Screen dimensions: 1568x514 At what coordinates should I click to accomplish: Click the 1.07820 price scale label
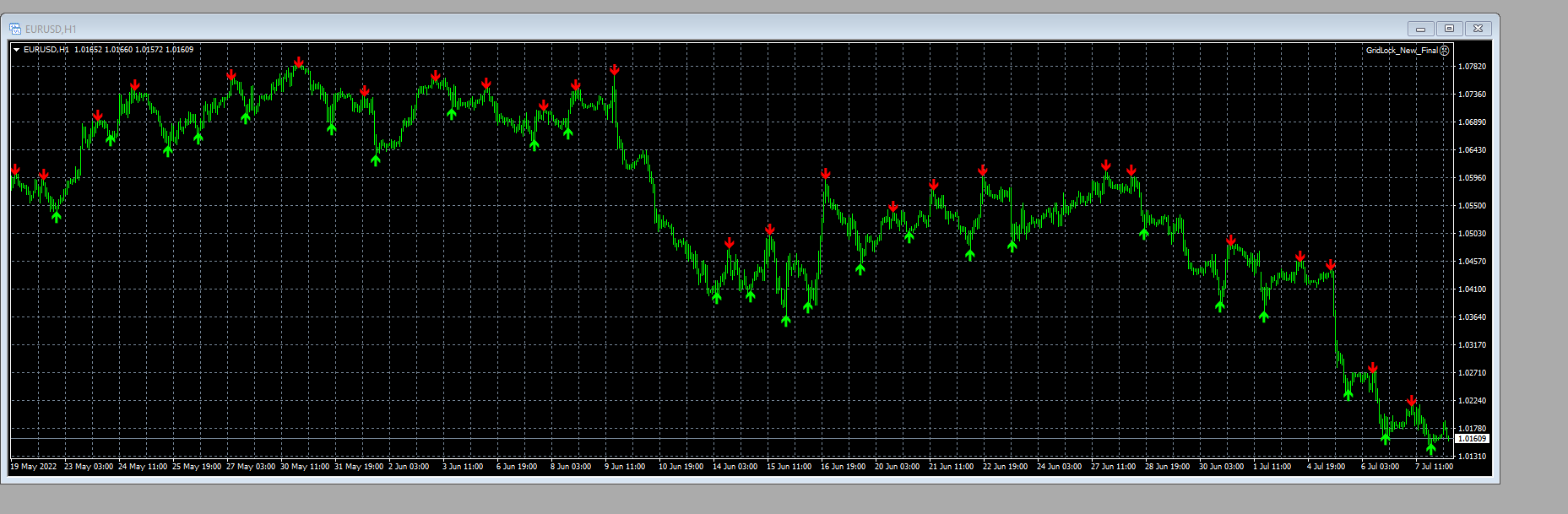pyautogui.click(x=1473, y=67)
